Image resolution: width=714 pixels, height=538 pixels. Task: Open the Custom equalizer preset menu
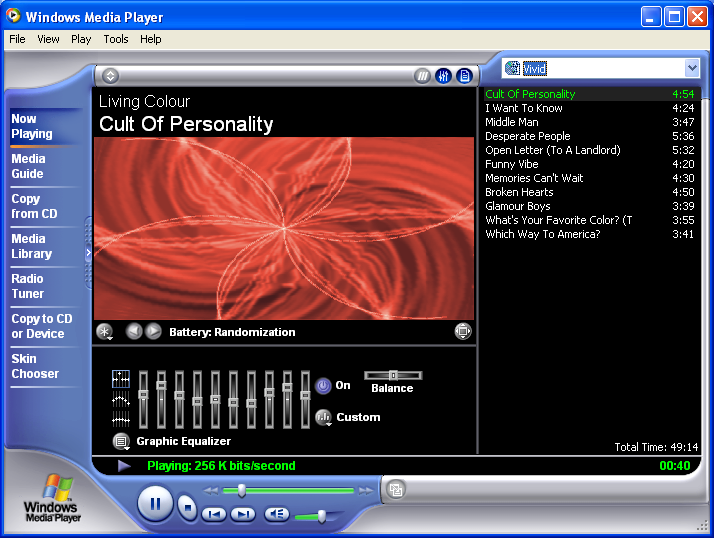pos(324,418)
